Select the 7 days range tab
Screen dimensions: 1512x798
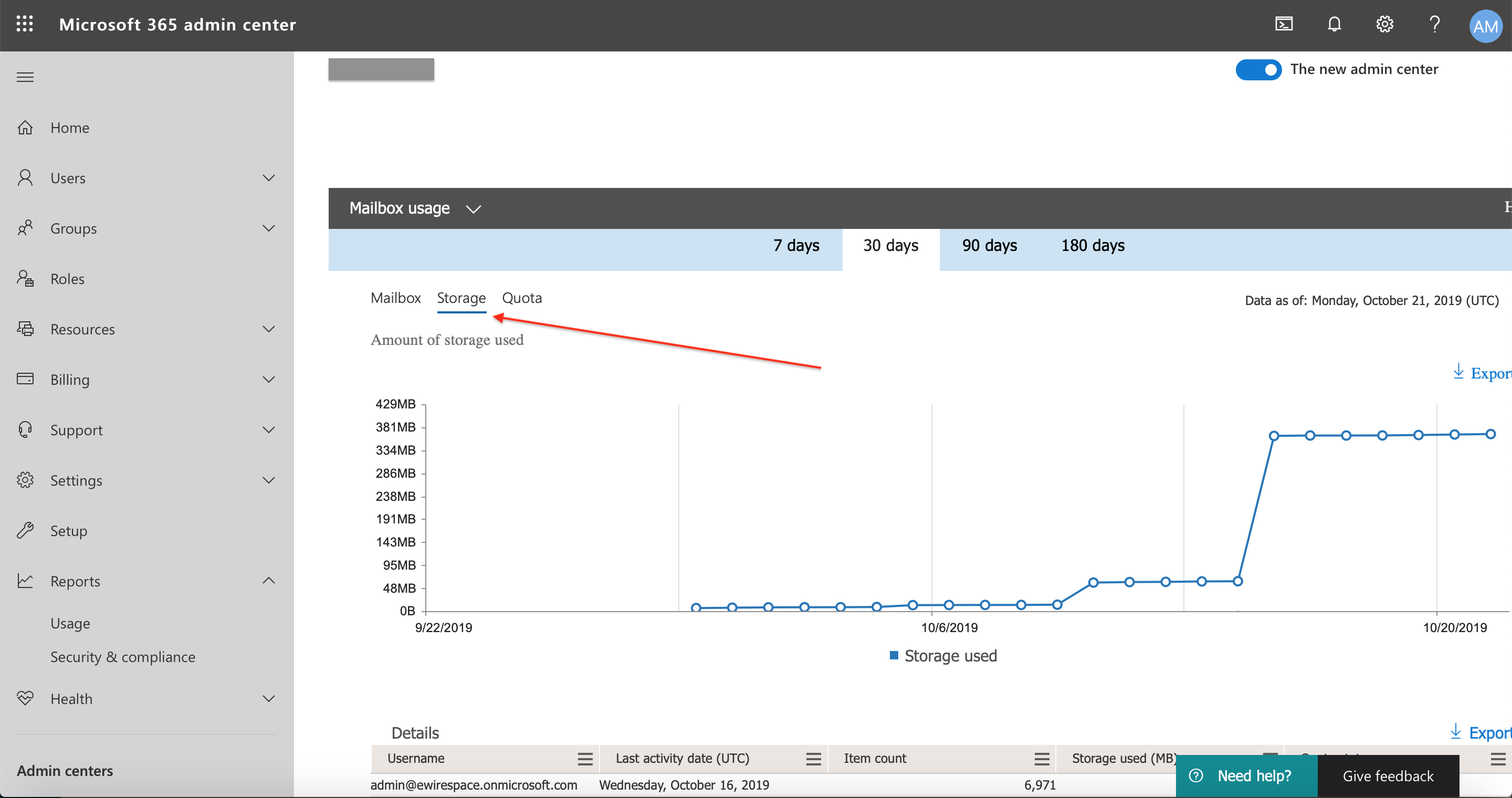(796, 246)
